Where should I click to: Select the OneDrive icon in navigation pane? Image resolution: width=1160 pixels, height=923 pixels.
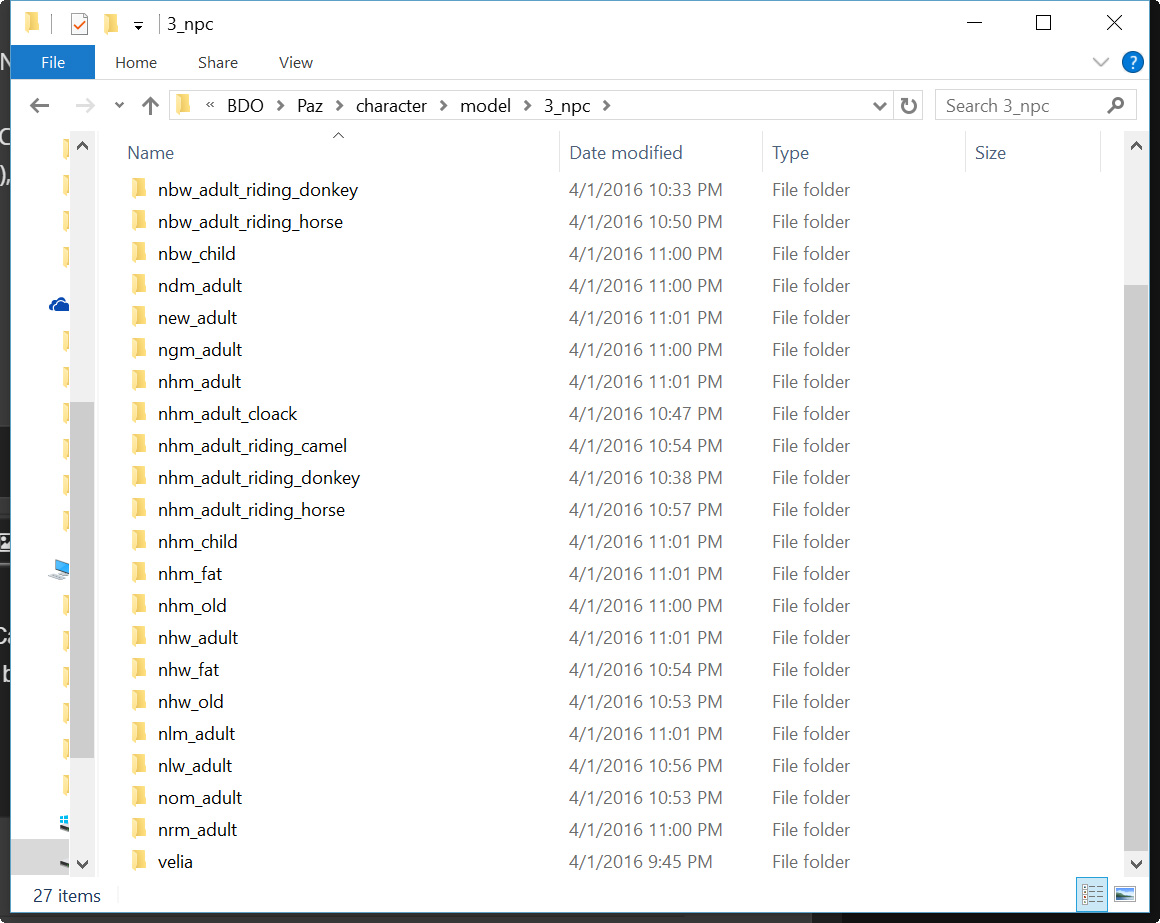pos(59,305)
